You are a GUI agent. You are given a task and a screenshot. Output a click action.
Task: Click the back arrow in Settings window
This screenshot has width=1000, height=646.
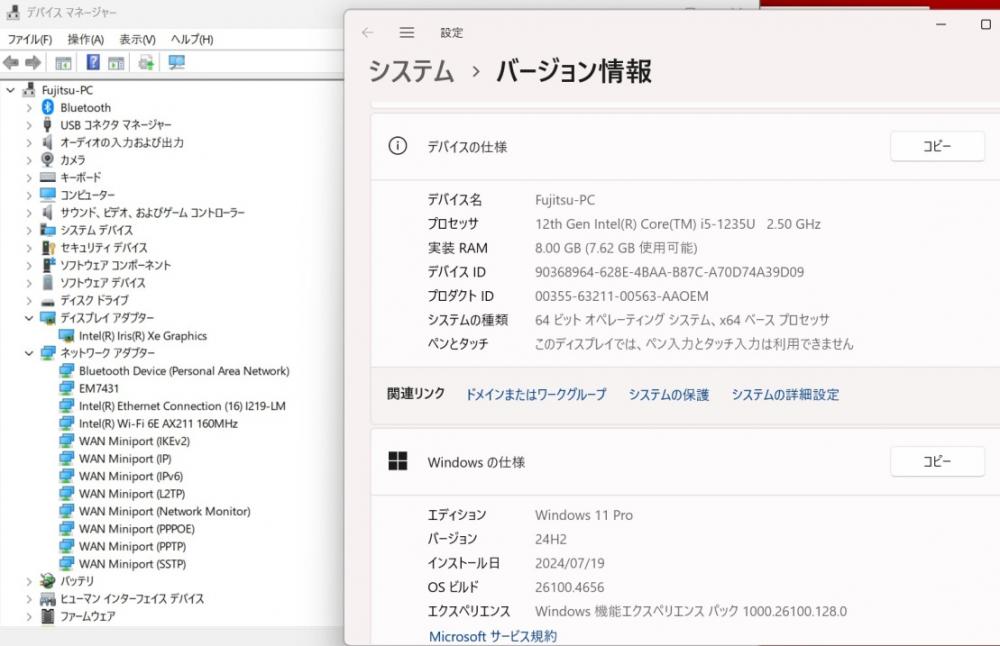click(367, 33)
